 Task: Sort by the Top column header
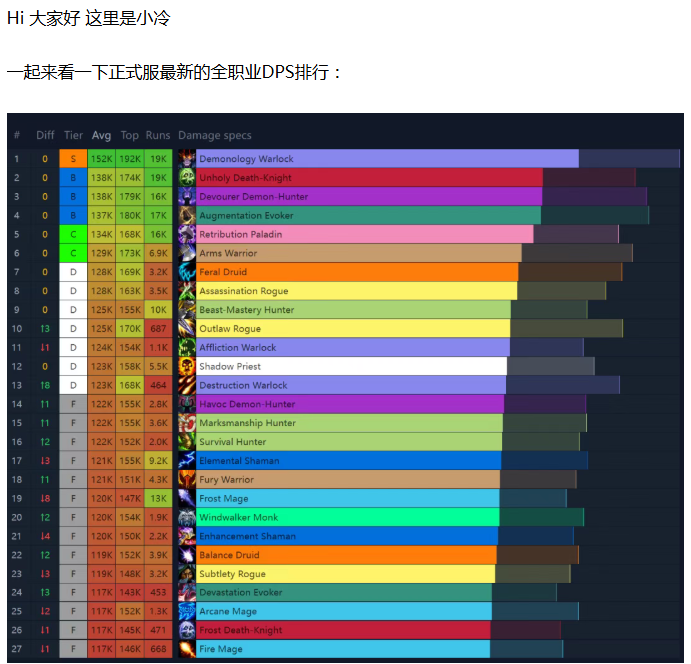point(130,136)
